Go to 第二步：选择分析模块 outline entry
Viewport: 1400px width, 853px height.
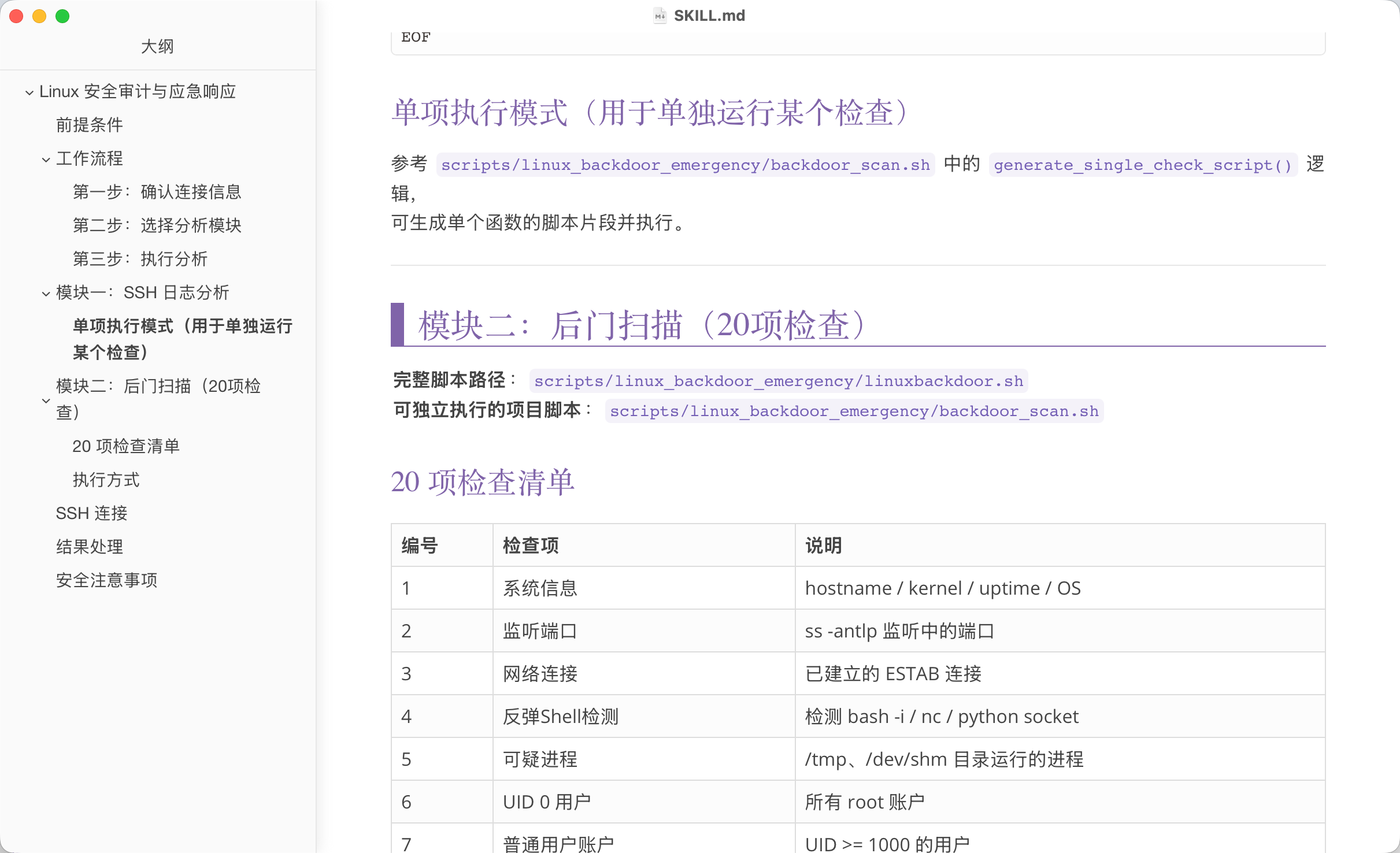click(157, 225)
